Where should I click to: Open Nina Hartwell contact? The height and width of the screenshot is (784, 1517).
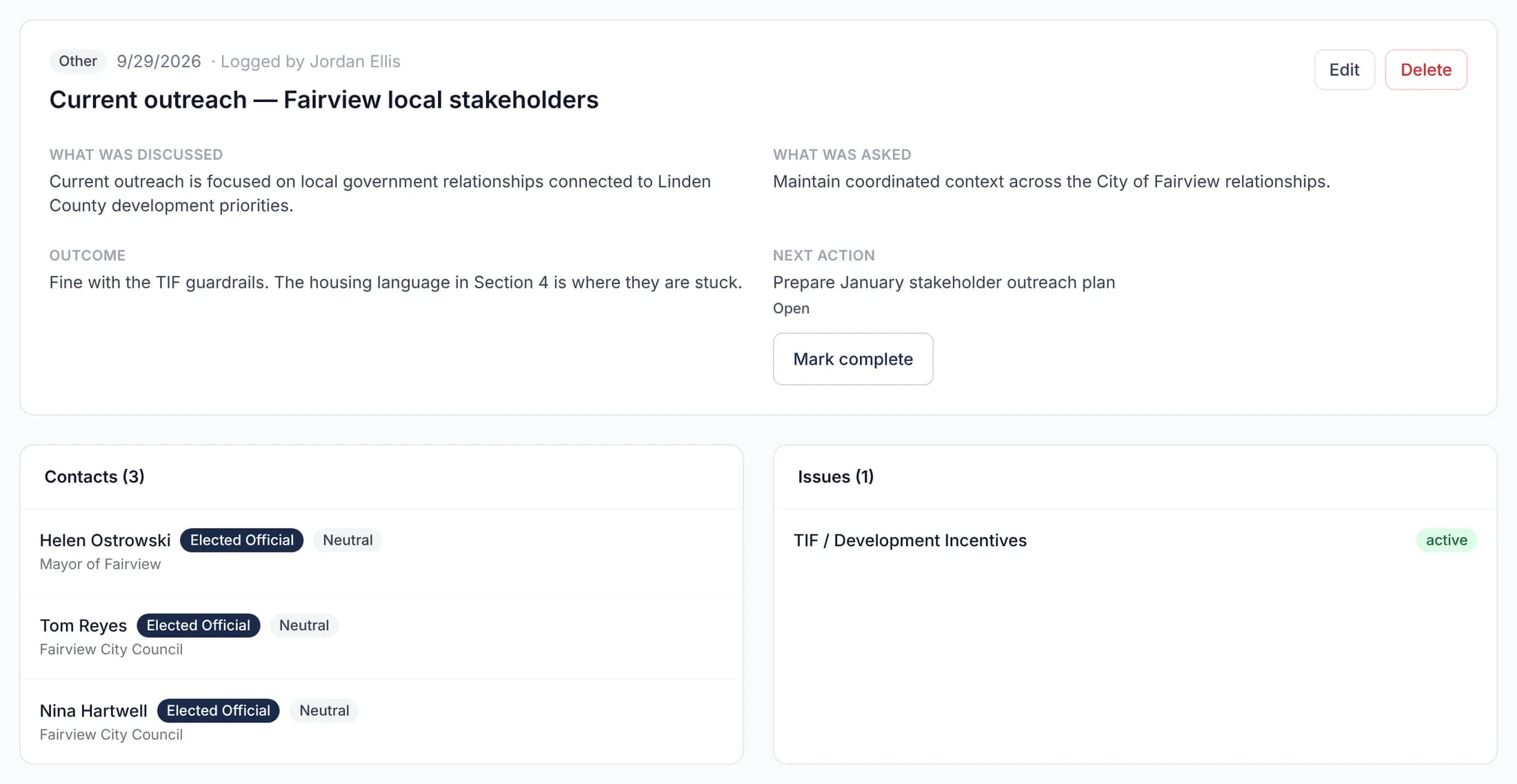[x=93, y=711]
